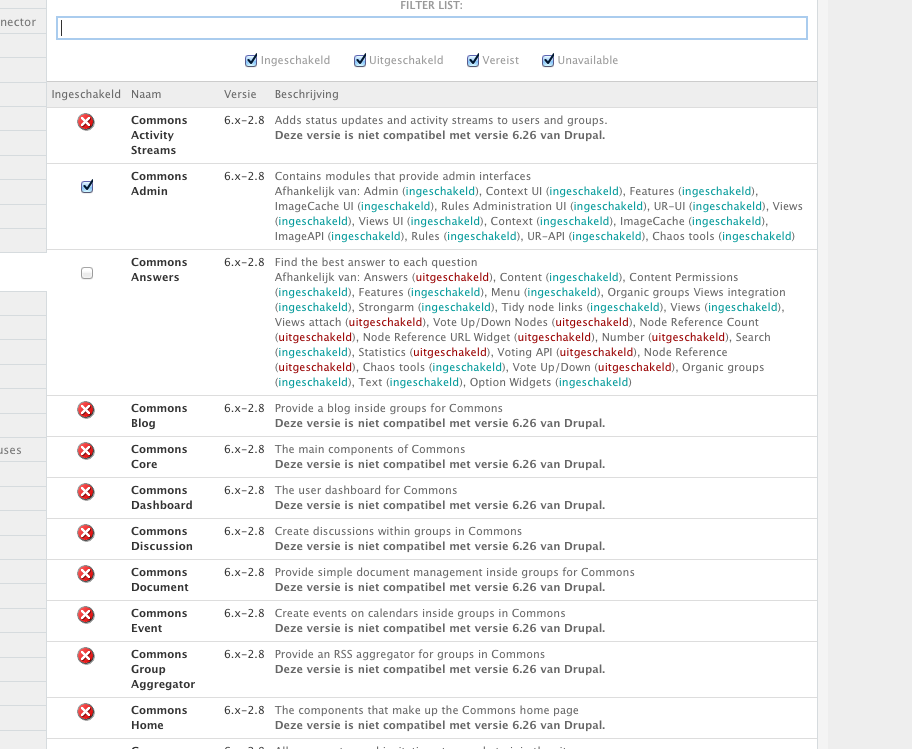The image size is (912, 749).
Task: Click the Option Widgets ingeschakeld dependency status
Action: pyautogui.click(x=593, y=383)
